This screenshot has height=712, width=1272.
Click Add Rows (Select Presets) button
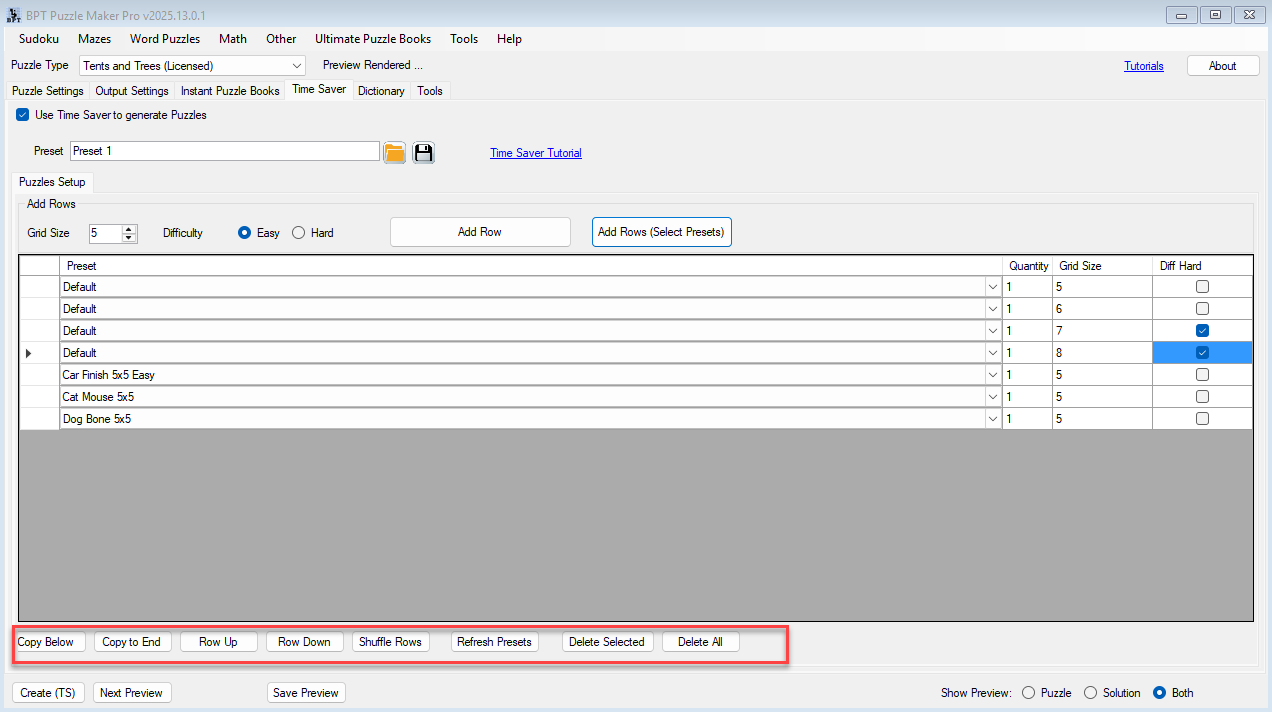coord(662,232)
